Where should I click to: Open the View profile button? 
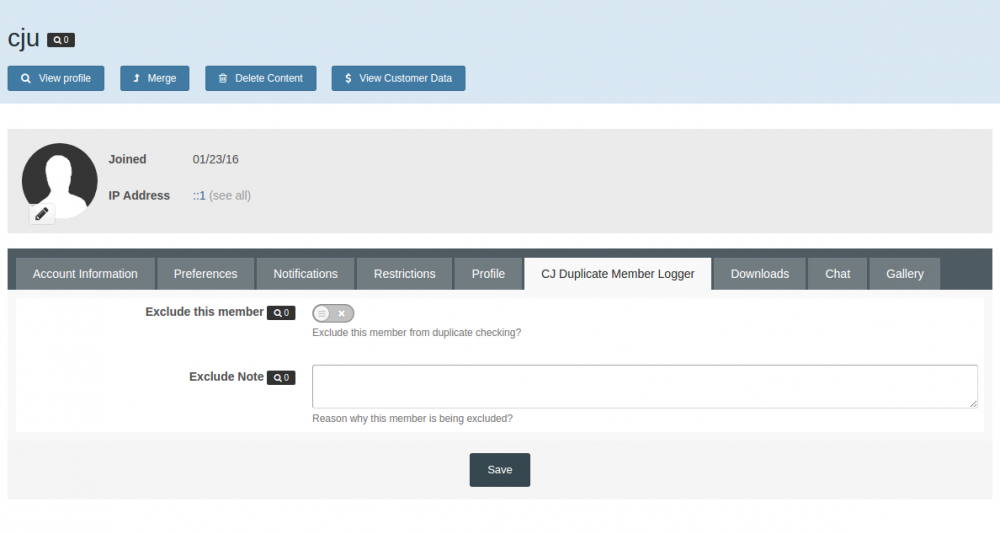click(56, 78)
